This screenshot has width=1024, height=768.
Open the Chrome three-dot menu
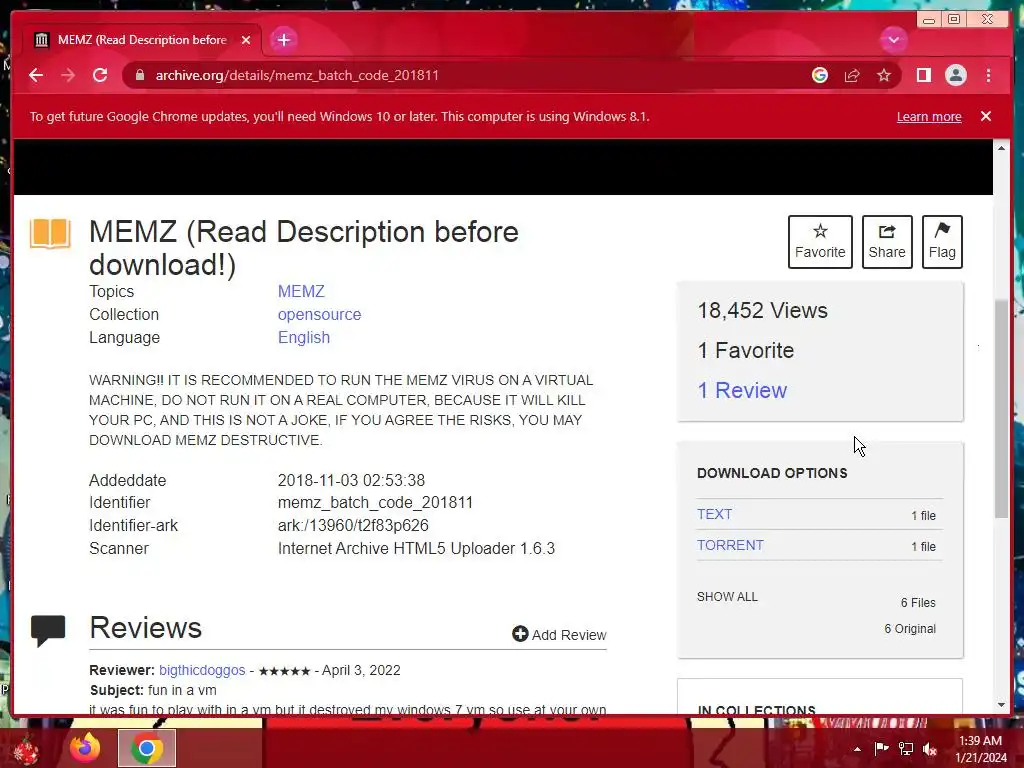coord(988,75)
